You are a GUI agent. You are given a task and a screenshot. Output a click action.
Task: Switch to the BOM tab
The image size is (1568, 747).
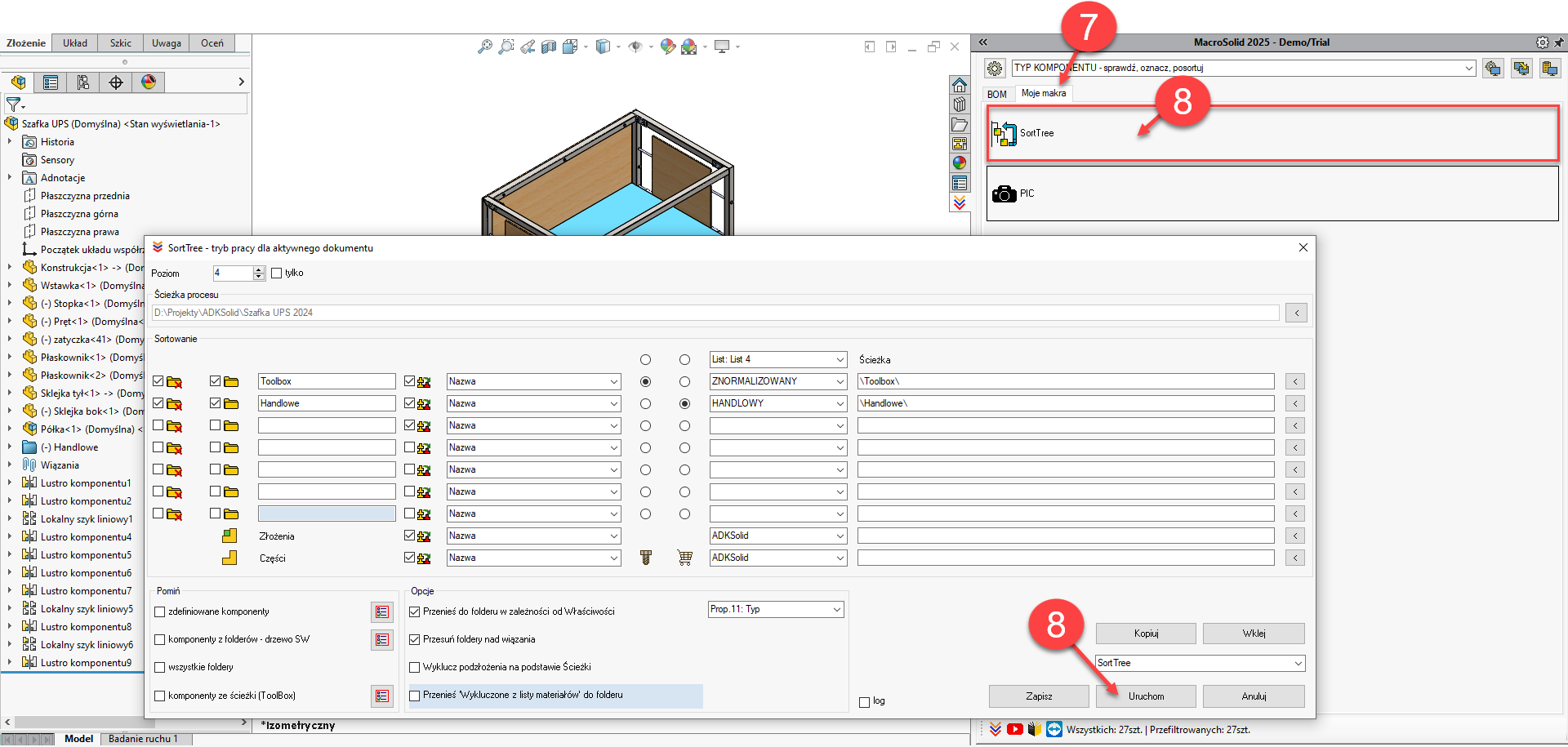(996, 95)
